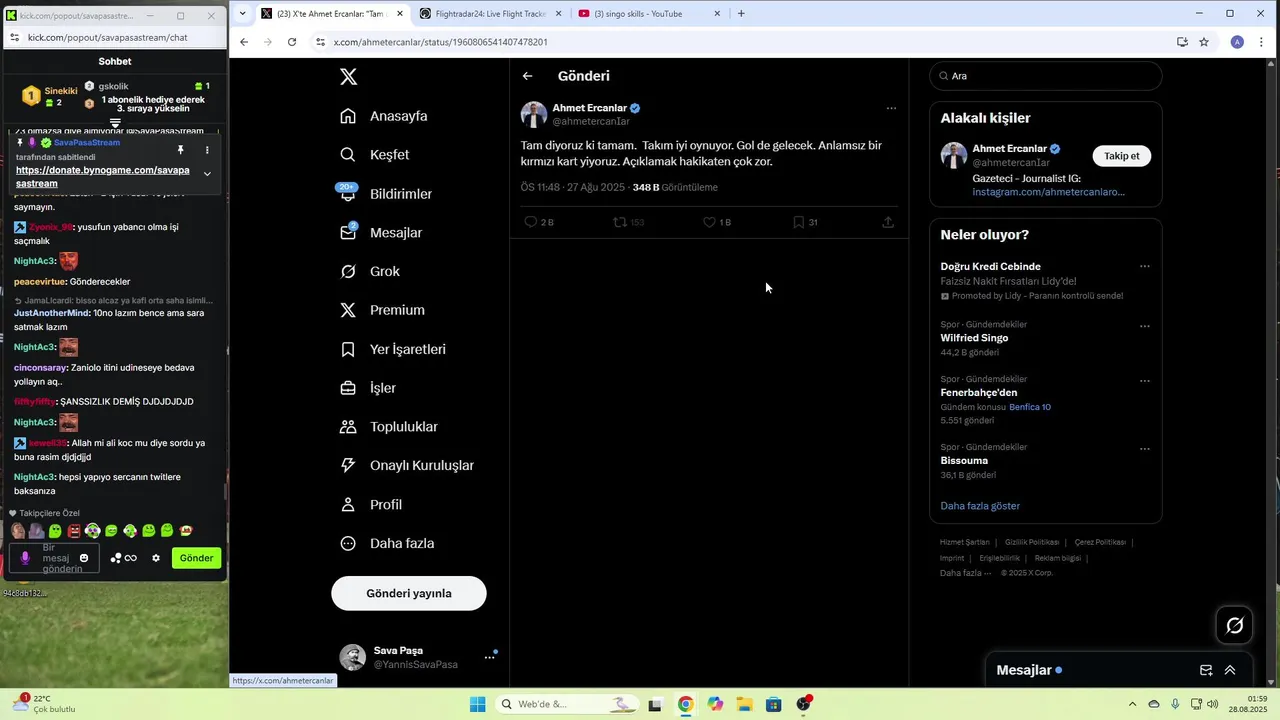The height and width of the screenshot is (720, 1280).
Task: Open Premium in the X sidebar
Action: 383,311
